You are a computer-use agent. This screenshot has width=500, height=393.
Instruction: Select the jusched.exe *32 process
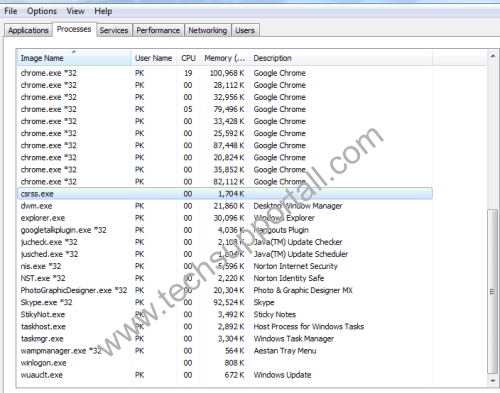225,254
